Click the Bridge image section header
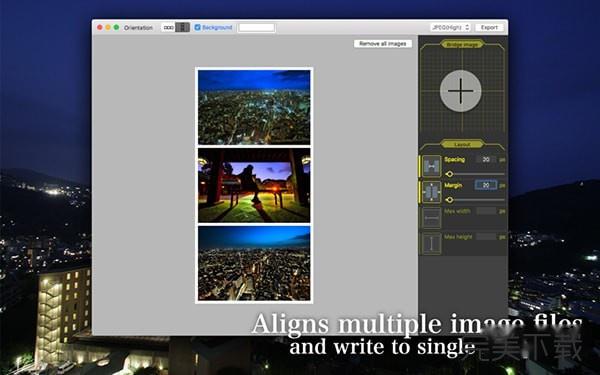600x375 pixels. tap(462, 44)
